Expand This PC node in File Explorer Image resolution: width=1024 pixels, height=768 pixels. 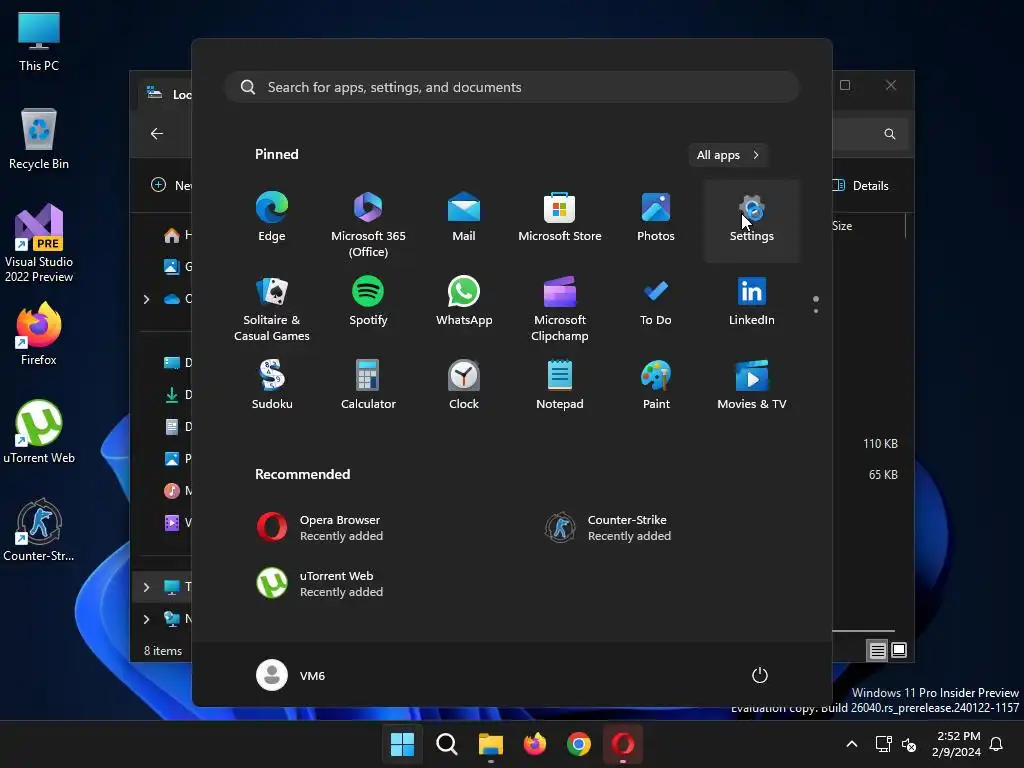(146, 587)
